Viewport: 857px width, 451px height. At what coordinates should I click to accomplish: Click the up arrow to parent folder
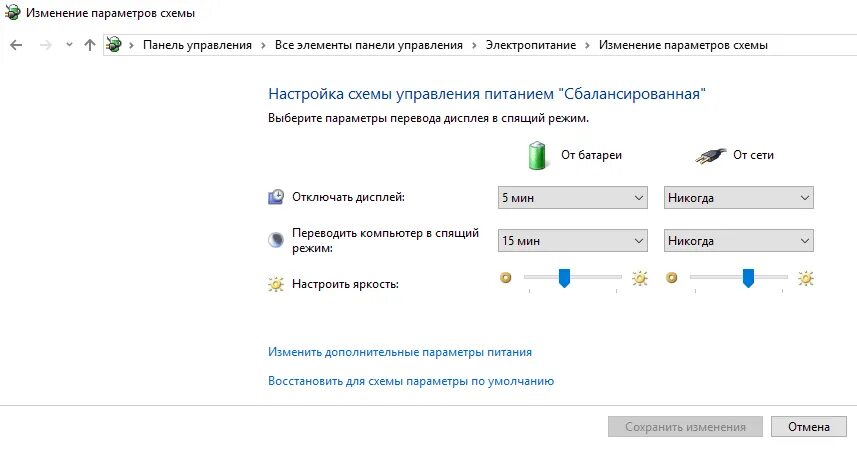point(90,45)
